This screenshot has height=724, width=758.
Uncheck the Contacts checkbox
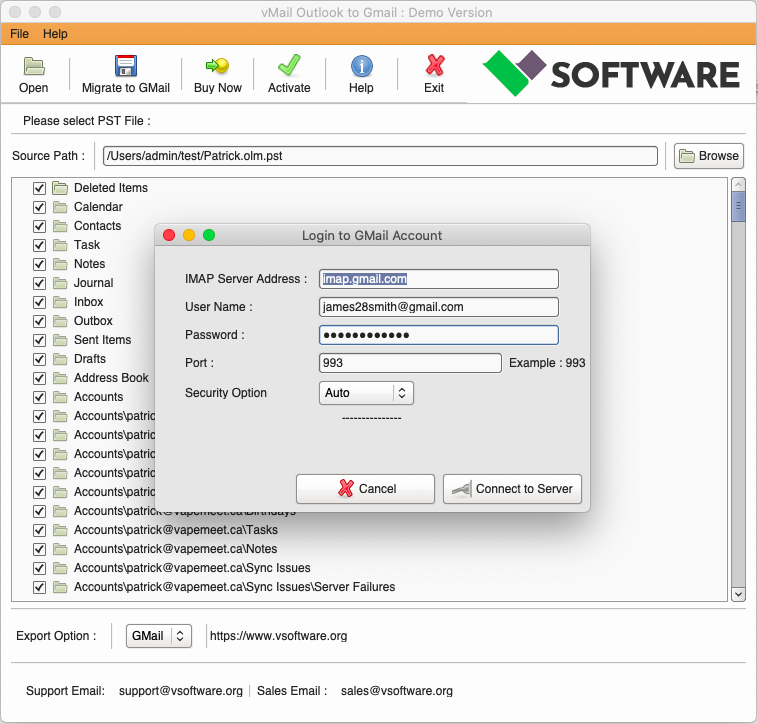pyautogui.click(x=39, y=226)
